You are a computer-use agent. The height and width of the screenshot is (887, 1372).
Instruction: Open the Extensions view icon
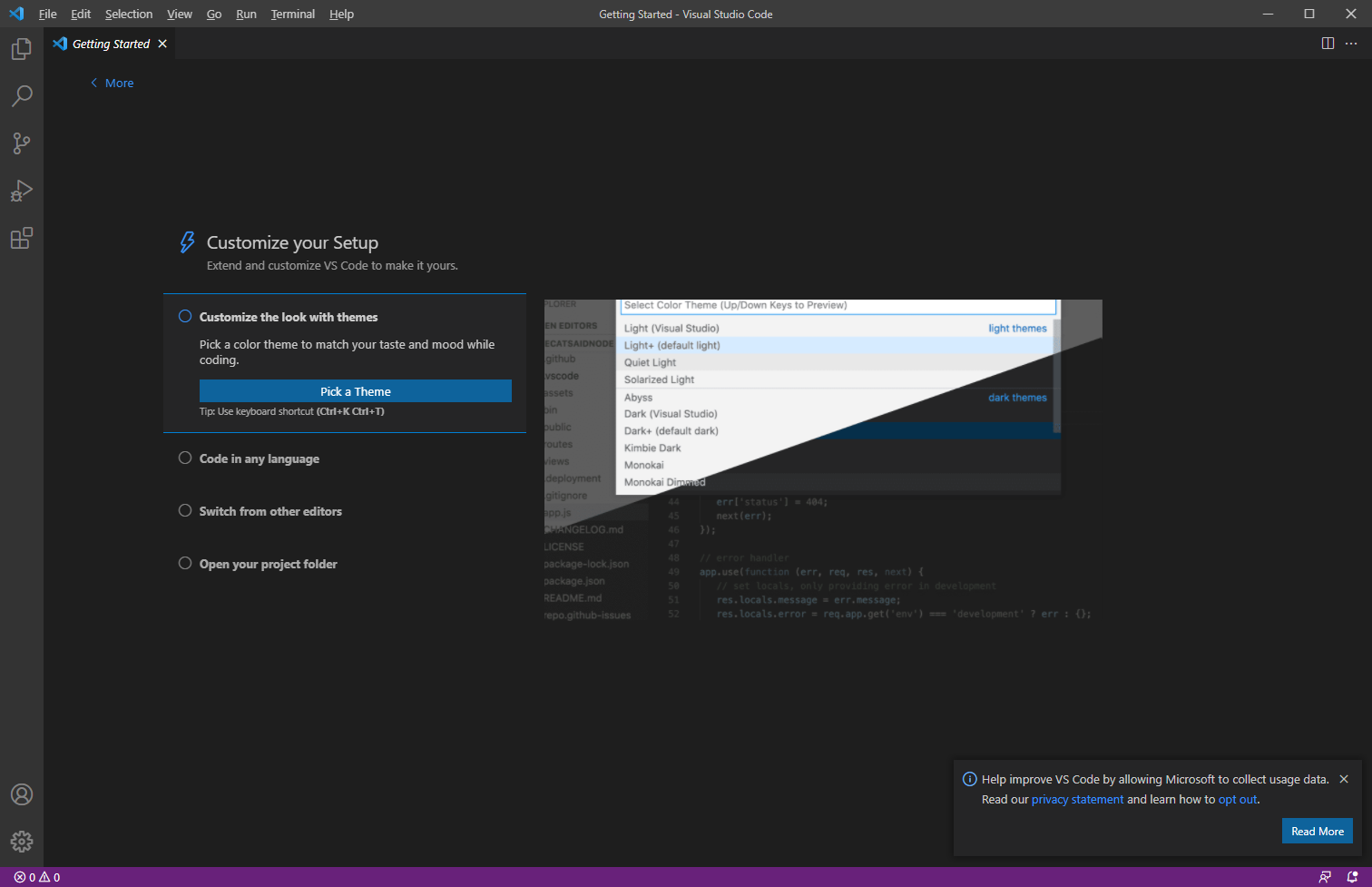pyautogui.click(x=22, y=238)
